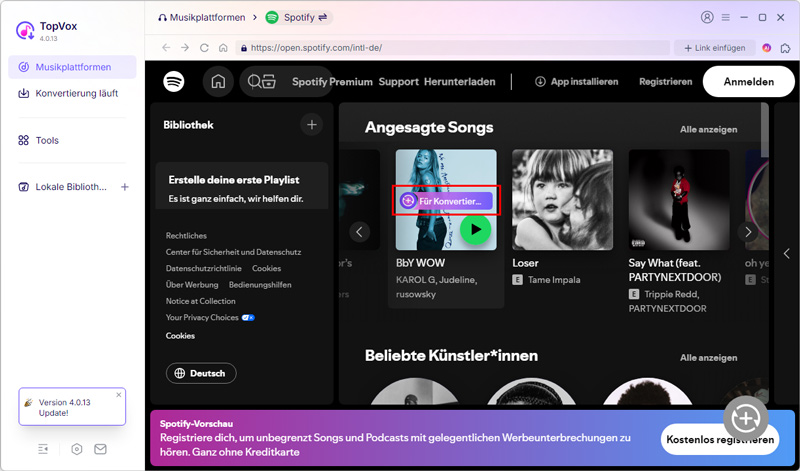Click the Anmelden button

point(748,82)
